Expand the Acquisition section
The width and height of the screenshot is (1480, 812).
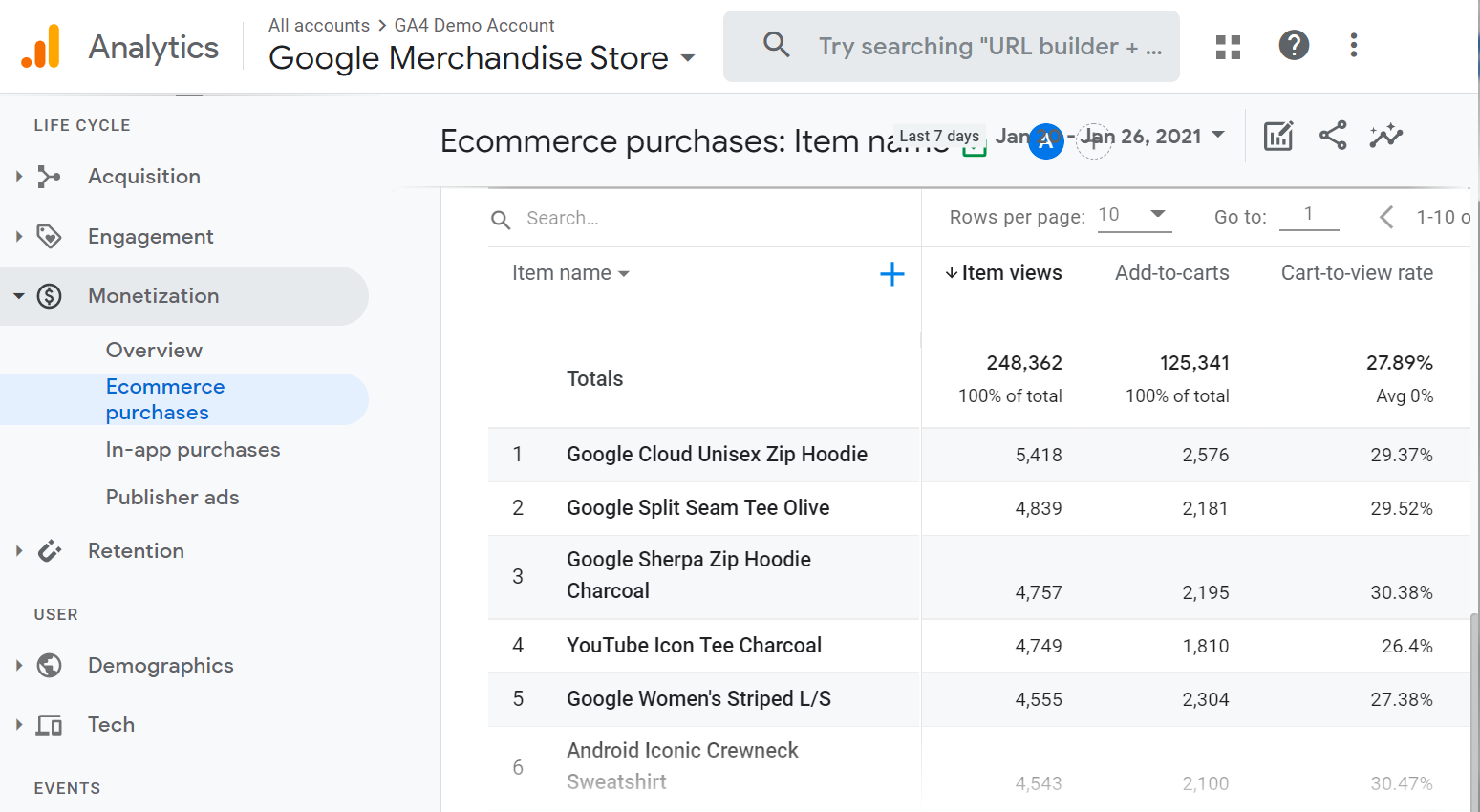click(19, 177)
